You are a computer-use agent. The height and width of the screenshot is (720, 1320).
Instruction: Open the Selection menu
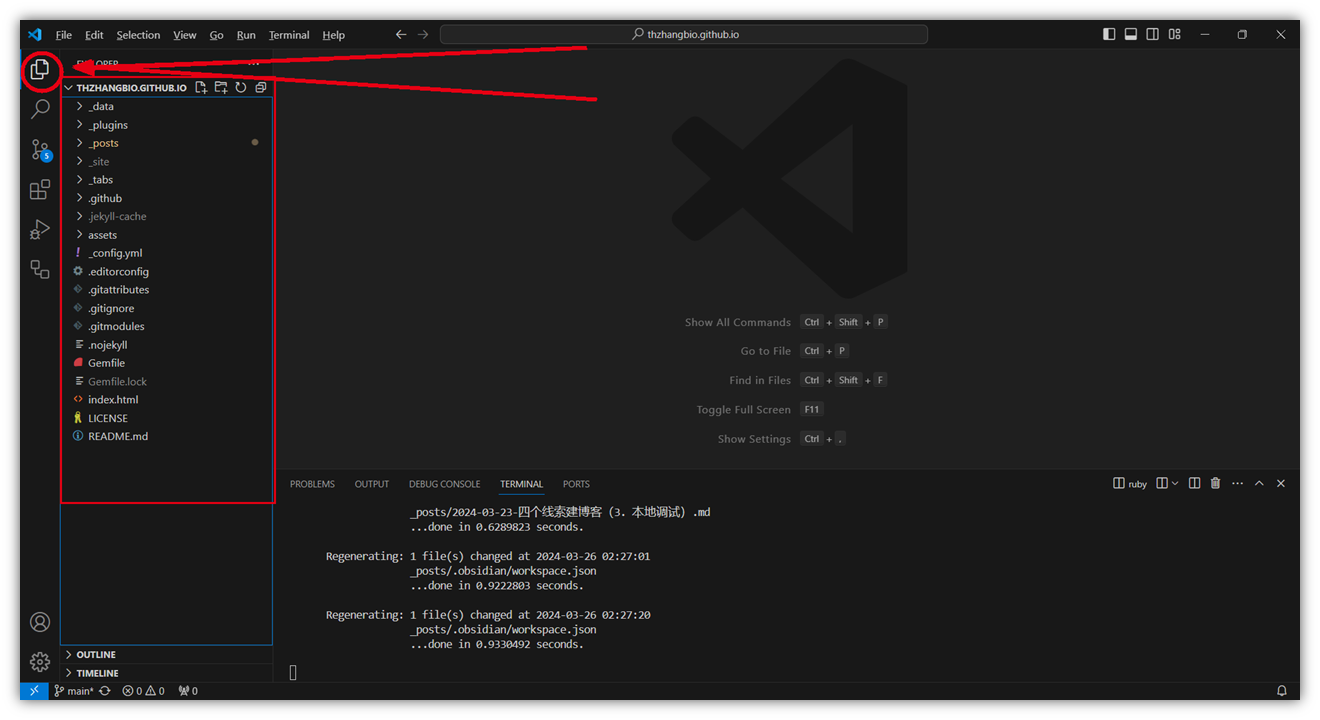click(x=138, y=35)
